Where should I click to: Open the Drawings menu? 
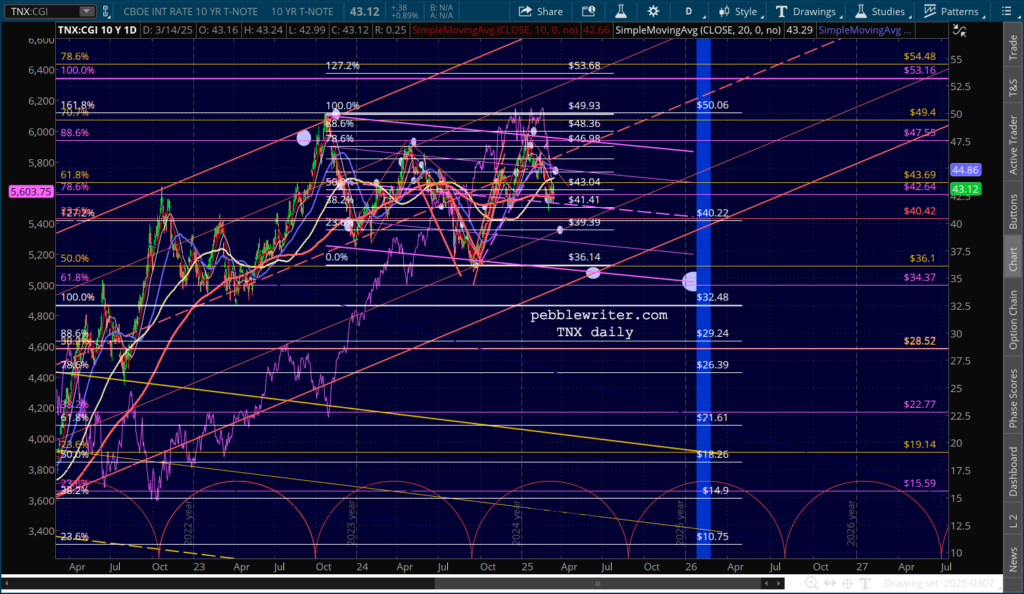click(x=807, y=11)
